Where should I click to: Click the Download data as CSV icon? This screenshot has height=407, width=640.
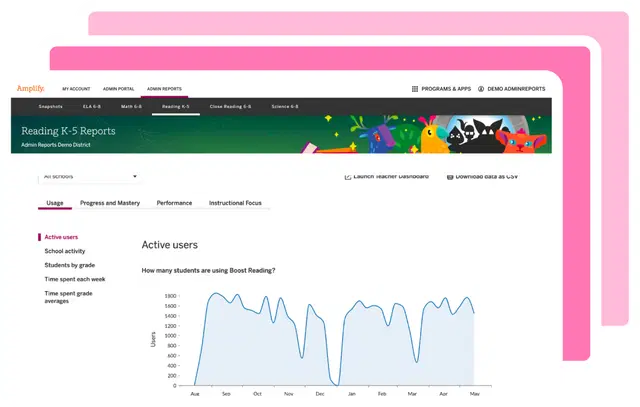[447, 177]
